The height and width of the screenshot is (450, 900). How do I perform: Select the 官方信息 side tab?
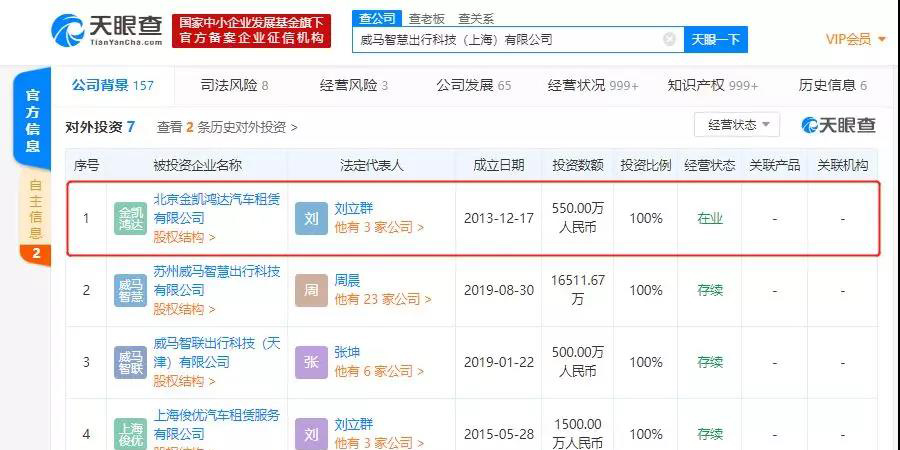click(33, 121)
